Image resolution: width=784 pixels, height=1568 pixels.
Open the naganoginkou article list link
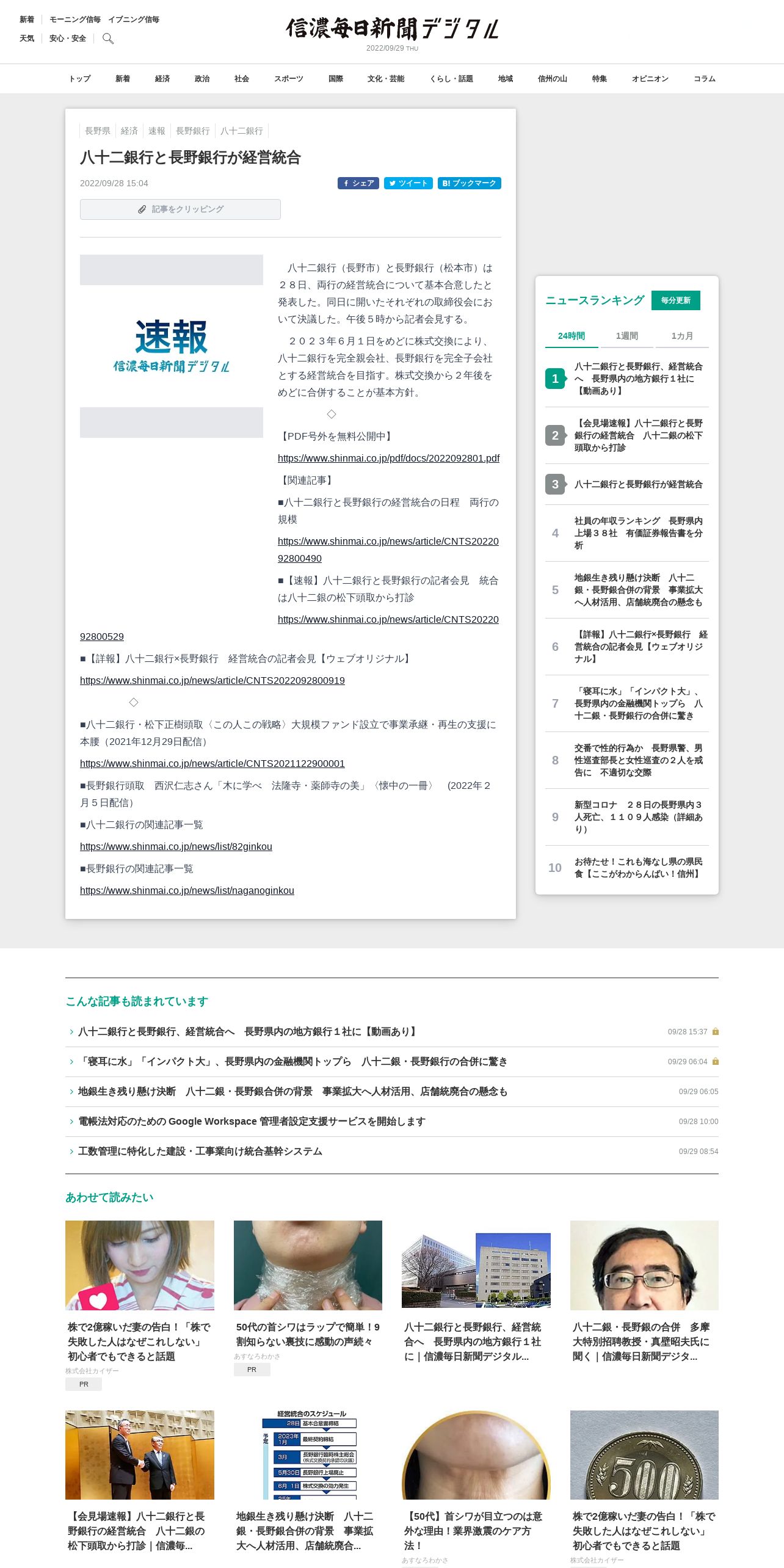point(187,891)
